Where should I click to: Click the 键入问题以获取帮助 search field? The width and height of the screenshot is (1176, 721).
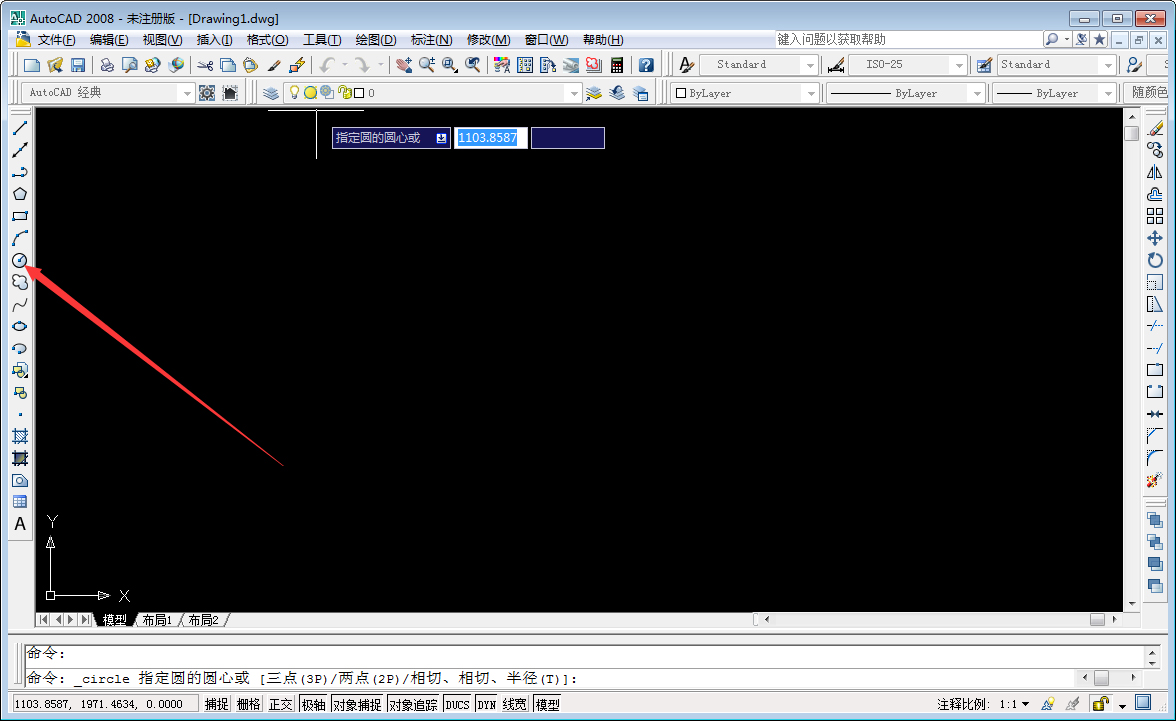[908, 39]
